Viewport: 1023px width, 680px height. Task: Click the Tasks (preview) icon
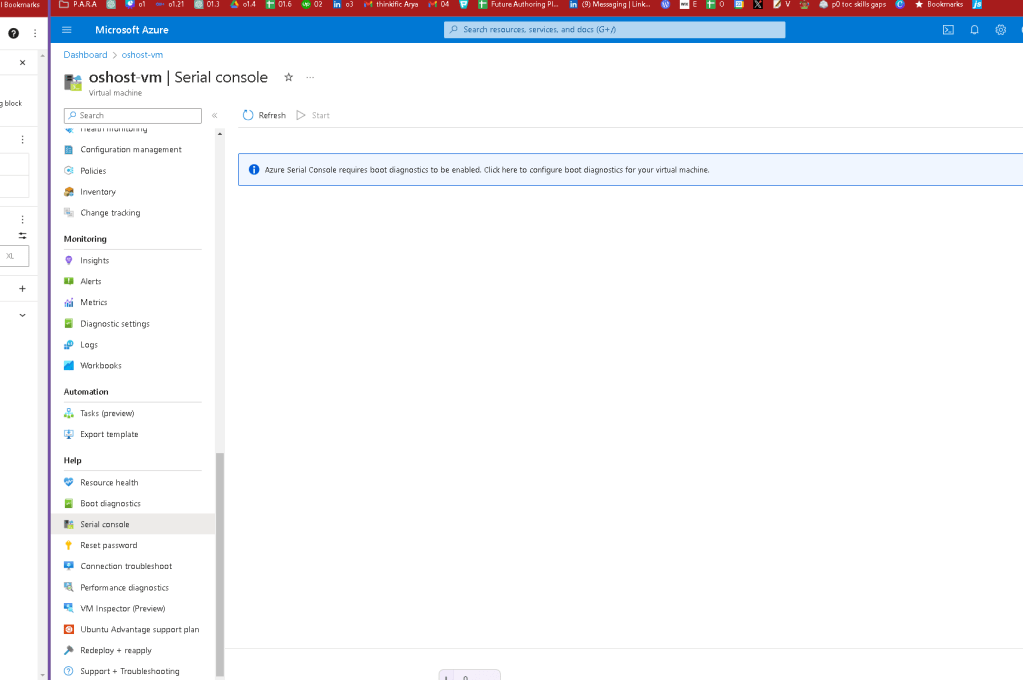pos(69,413)
